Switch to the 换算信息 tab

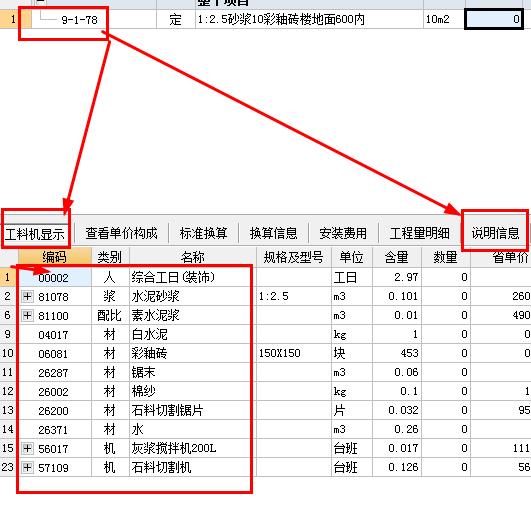[x=273, y=233]
